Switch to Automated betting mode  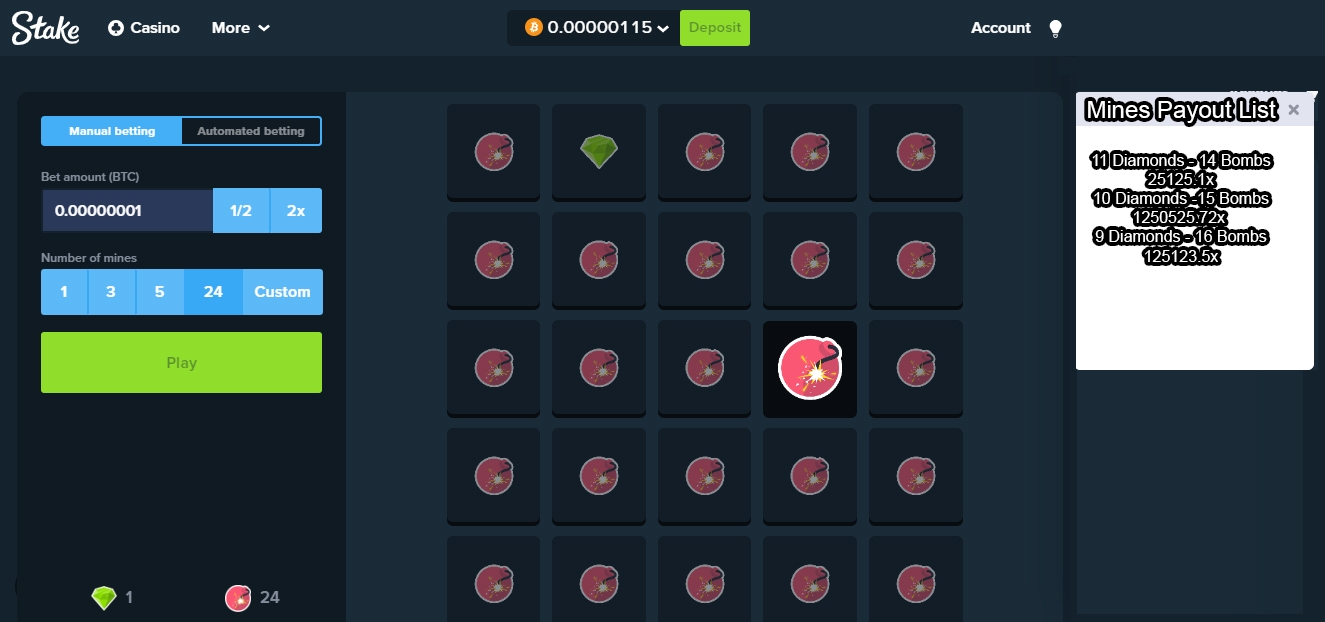coord(251,131)
